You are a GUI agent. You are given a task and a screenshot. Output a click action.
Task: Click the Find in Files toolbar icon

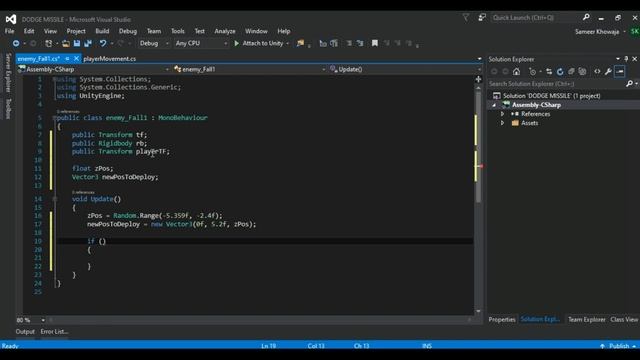point(300,43)
